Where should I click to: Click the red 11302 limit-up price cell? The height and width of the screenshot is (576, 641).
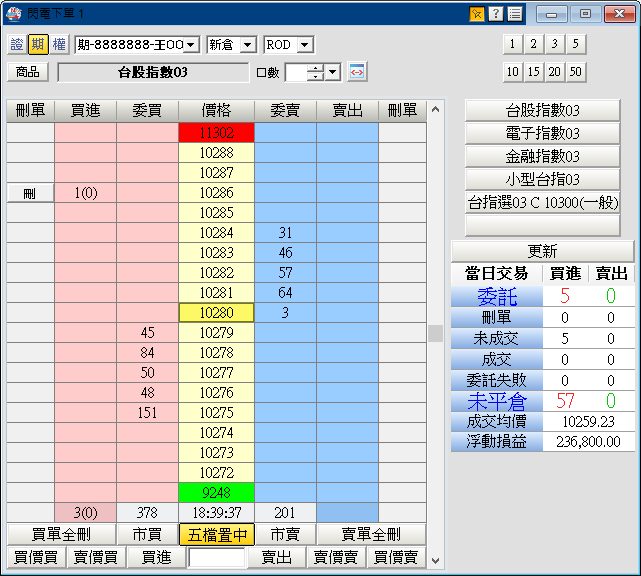[217, 132]
